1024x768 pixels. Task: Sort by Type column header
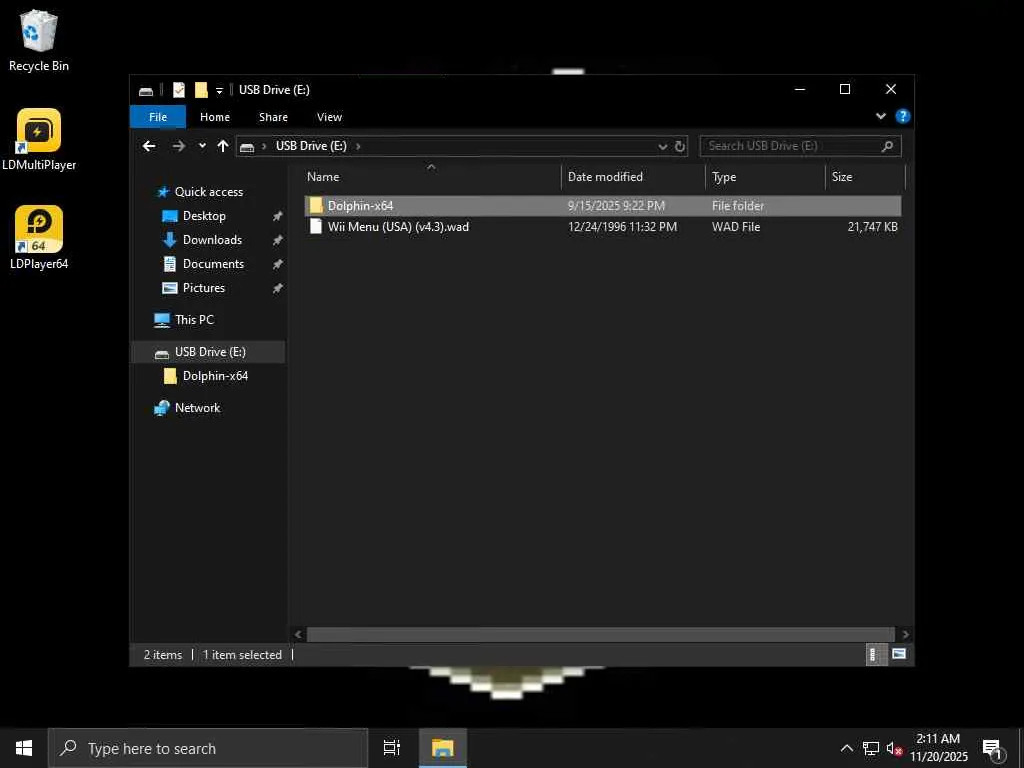[765, 177]
